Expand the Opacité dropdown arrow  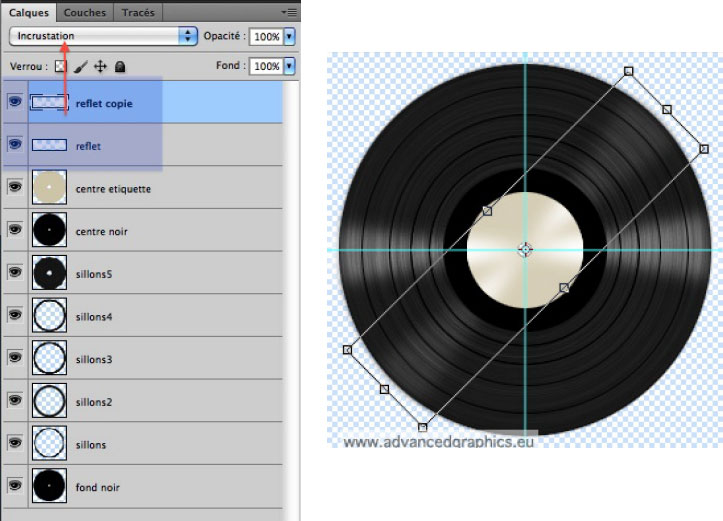290,36
